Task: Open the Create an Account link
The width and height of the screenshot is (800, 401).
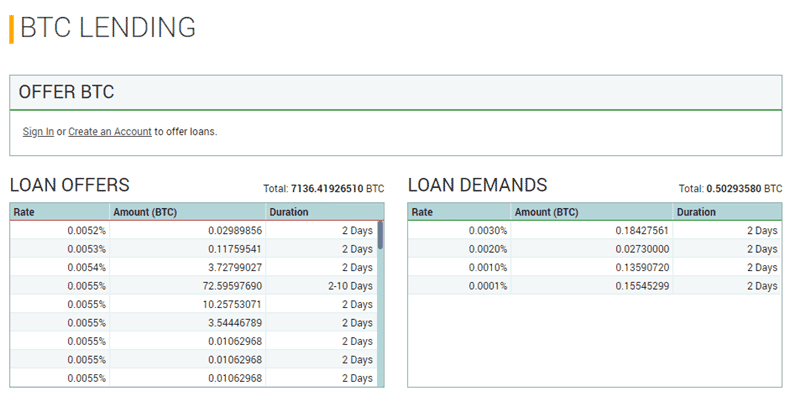Action: (x=110, y=132)
